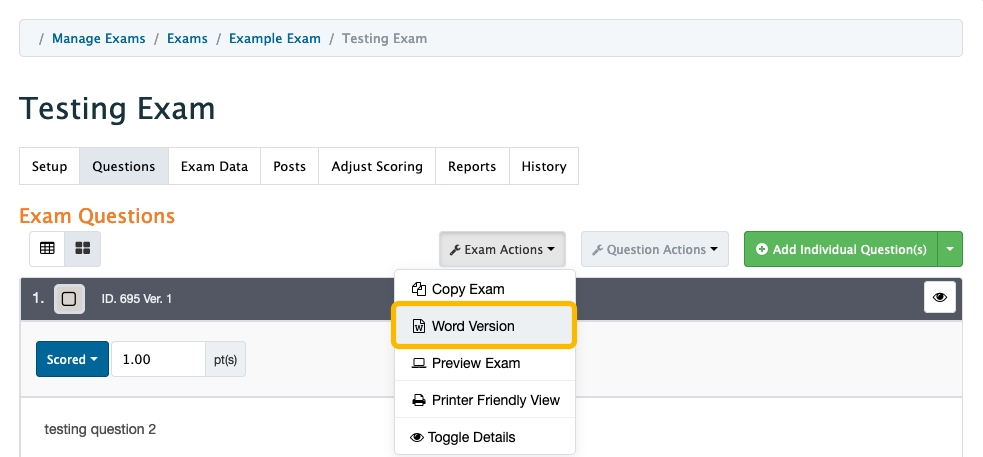Click the table list view icon

click(x=47, y=248)
